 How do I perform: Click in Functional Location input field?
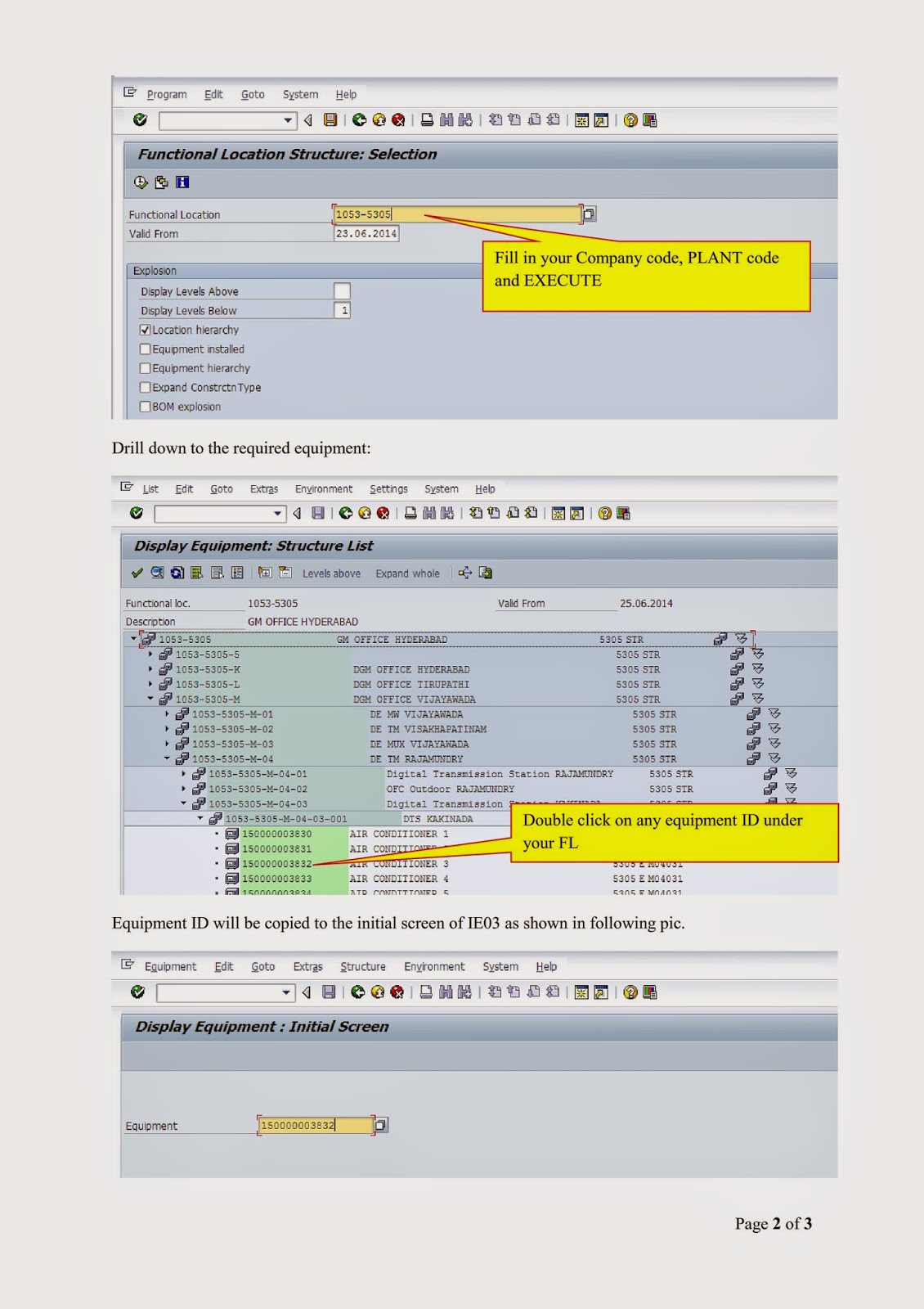coord(457,214)
